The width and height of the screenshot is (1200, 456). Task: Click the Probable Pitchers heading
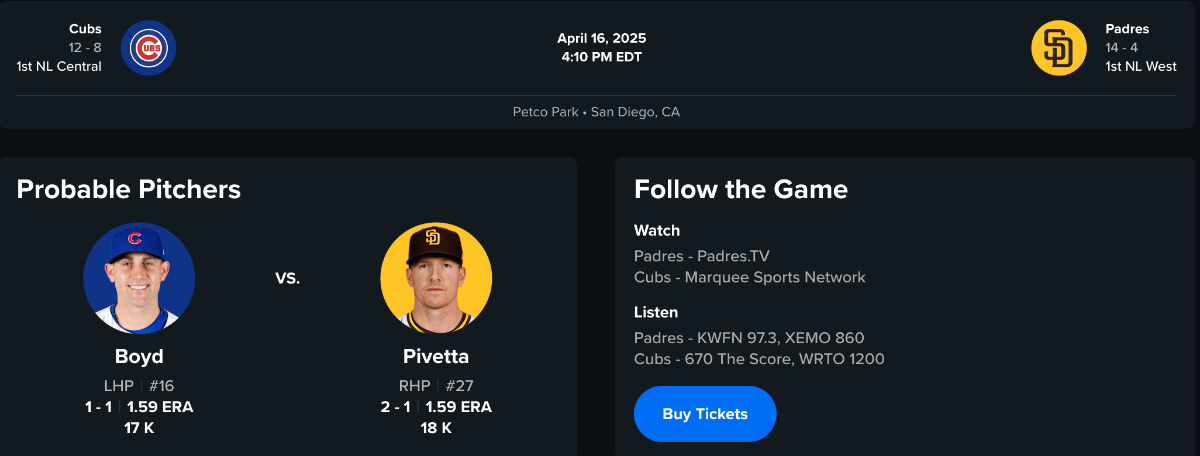tap(129, 189)
